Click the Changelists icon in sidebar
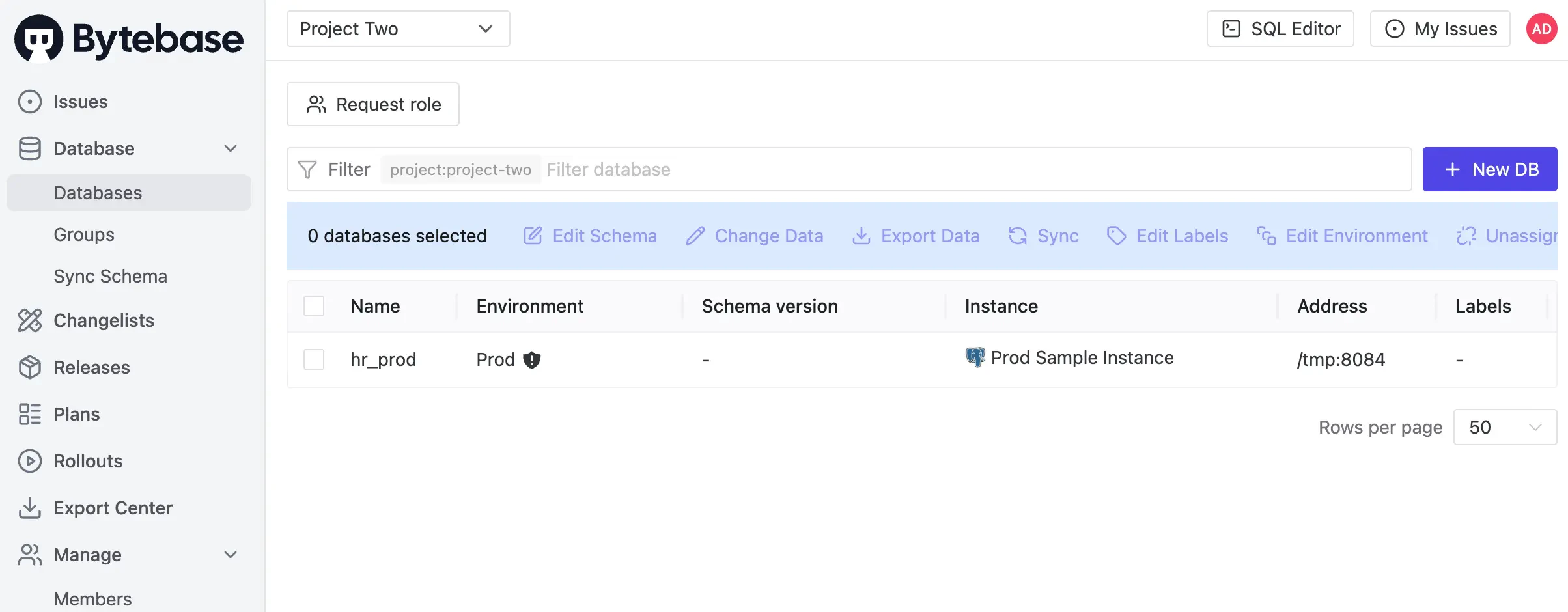The height and width of the screenshot is (612, 1568). (x=30, y=320)
